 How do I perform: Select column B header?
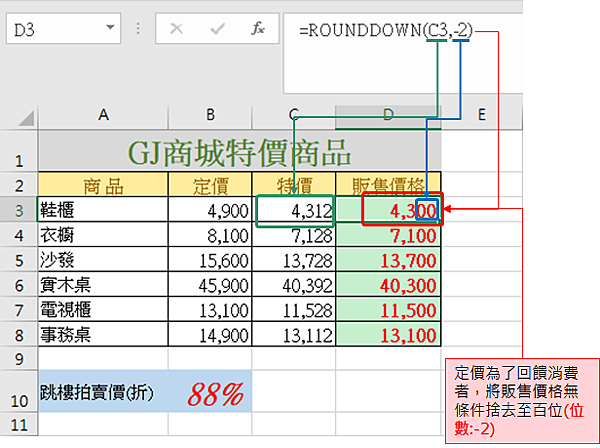[210, 115]
